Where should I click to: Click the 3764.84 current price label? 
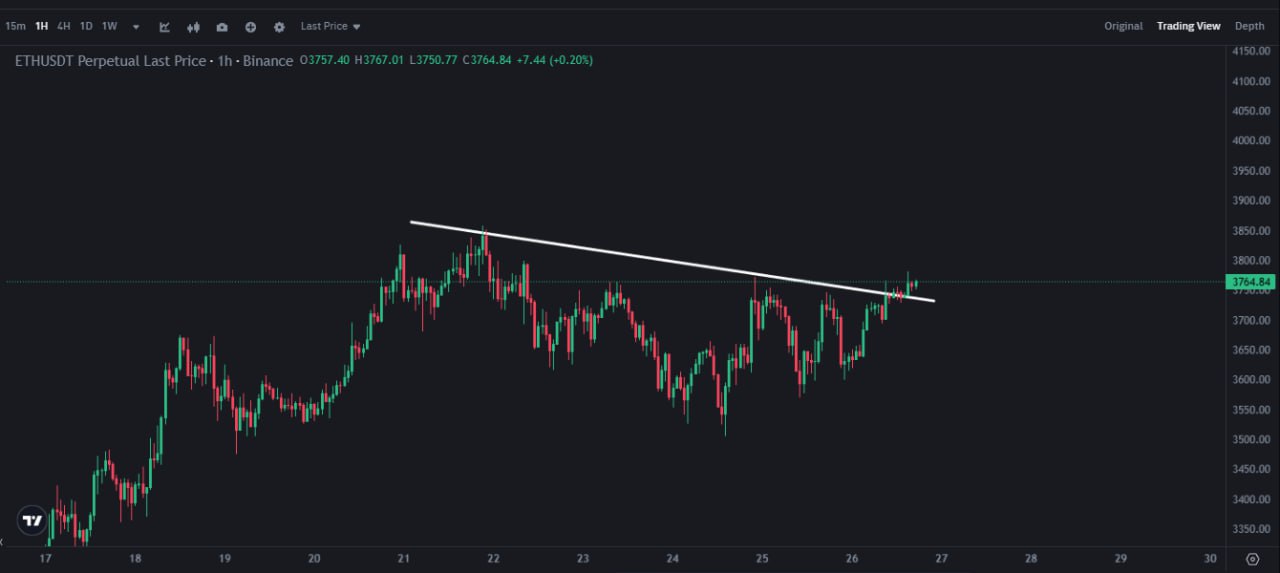click(x=1251, y=282)
